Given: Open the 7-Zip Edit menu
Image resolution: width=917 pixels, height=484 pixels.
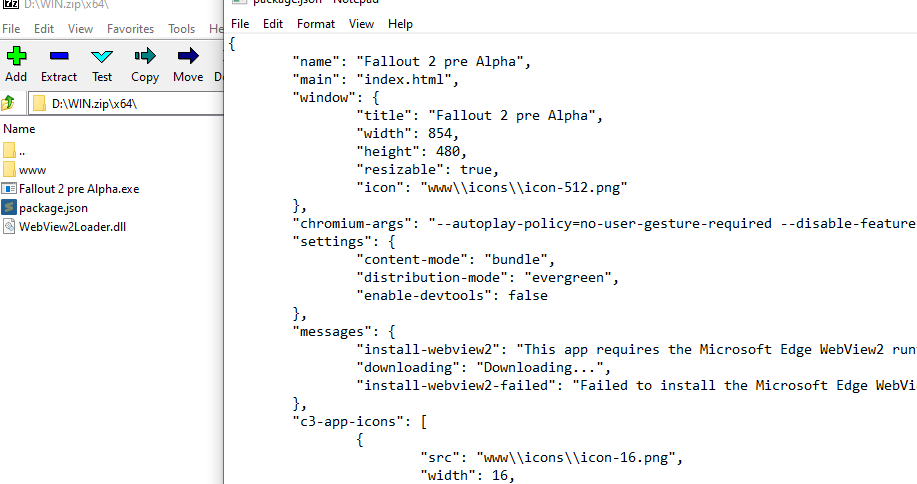Looking at the screenshot, I should 44,29.
